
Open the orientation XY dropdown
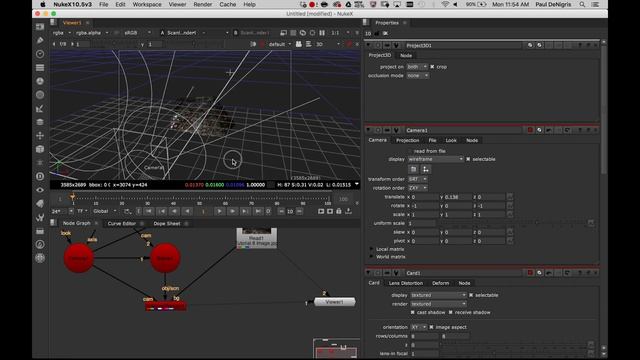[x=419, y=327]
